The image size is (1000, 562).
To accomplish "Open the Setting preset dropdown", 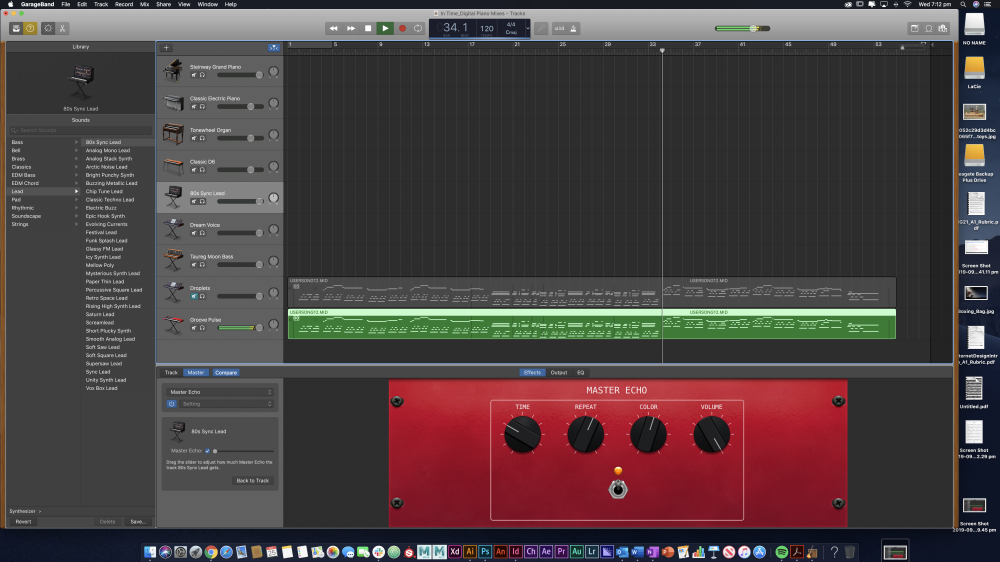I will pyautogui.click(x=226, y=404).
